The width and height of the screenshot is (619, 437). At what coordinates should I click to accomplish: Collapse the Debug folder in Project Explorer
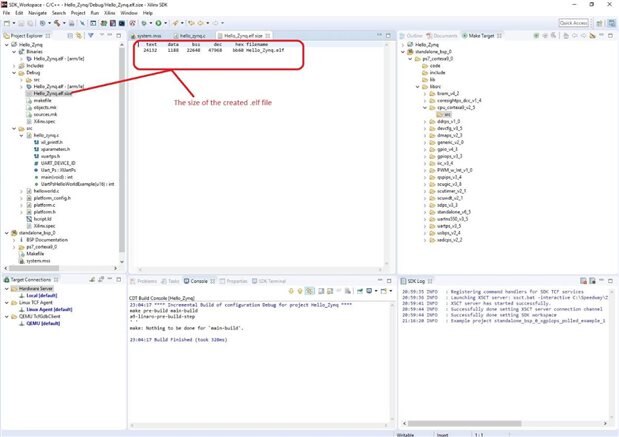click(x=13, y=73)
